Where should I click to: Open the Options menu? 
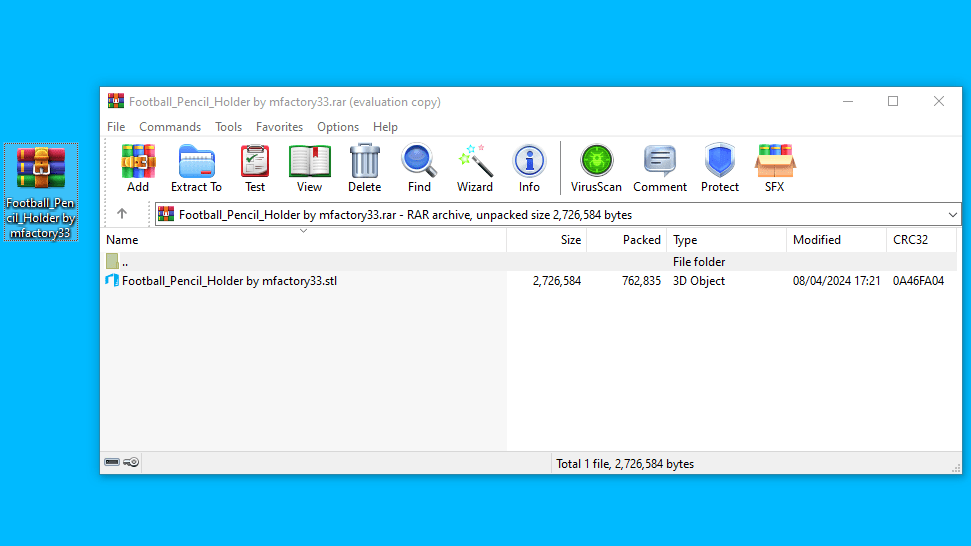(338, 126)
